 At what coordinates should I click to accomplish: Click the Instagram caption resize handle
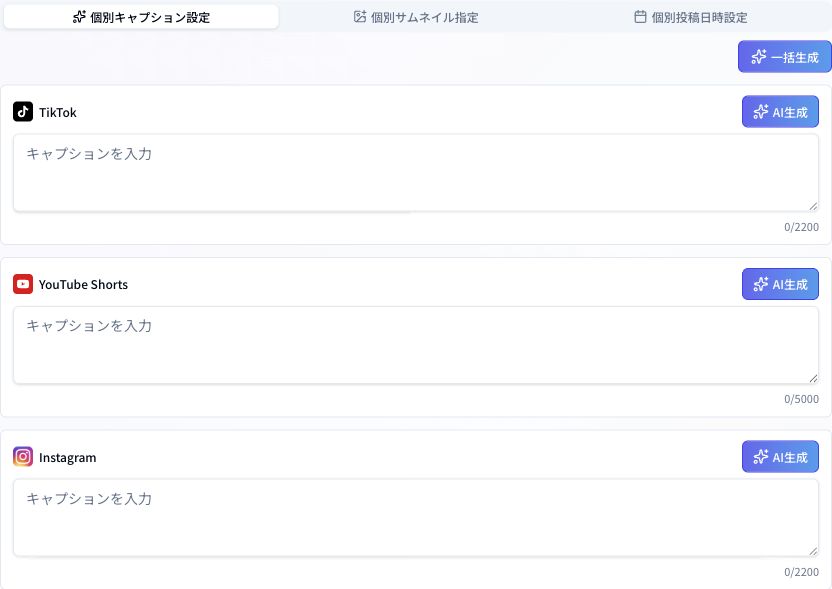click(x=813, y=551)
